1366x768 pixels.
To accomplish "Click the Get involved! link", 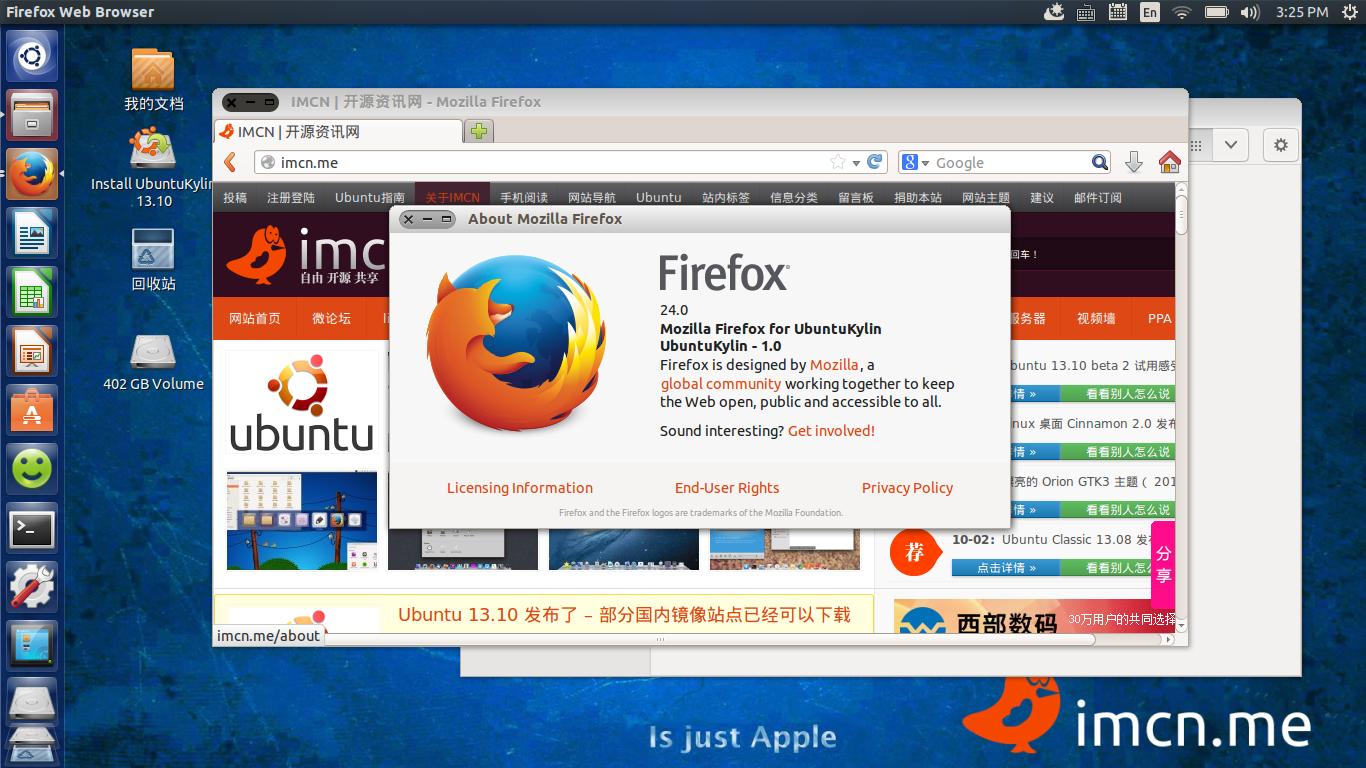I will click(831, 431).
